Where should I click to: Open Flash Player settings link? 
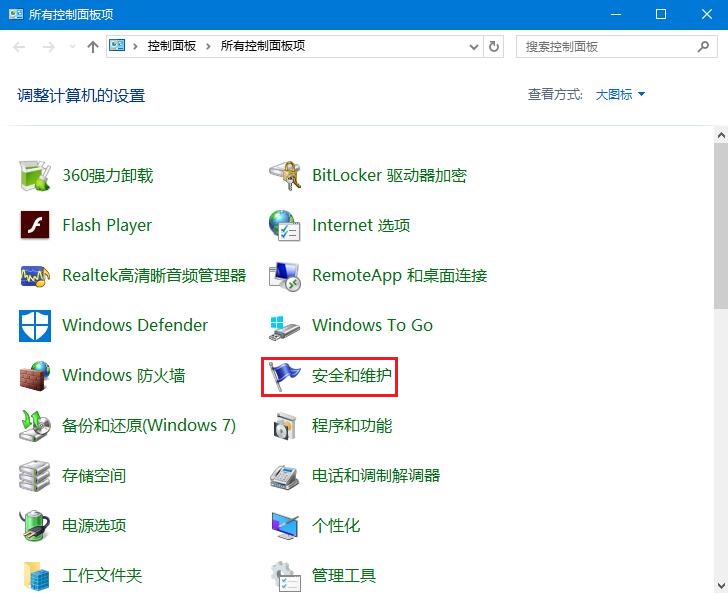[x=107, y=225]
